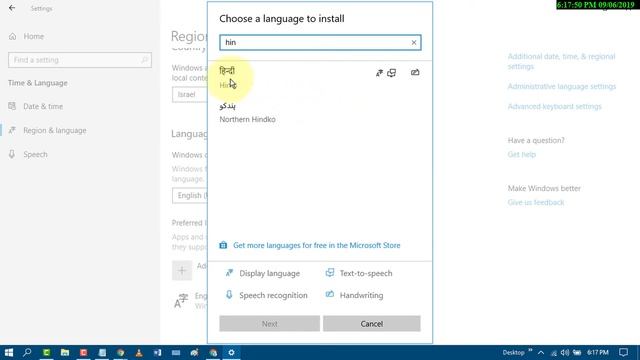This screenshot has height=360, width=640.
Task: Open Chrome from the taskbar
Action: coord(120,353)
